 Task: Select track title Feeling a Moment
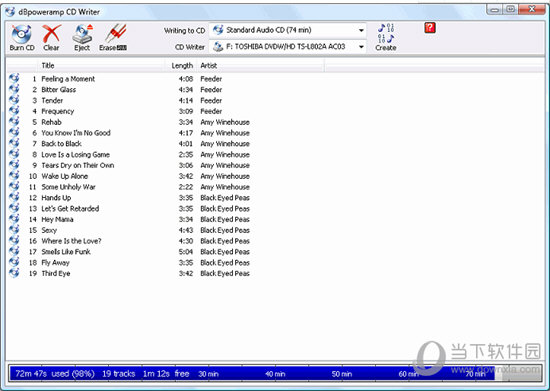[x=68, y=79]
